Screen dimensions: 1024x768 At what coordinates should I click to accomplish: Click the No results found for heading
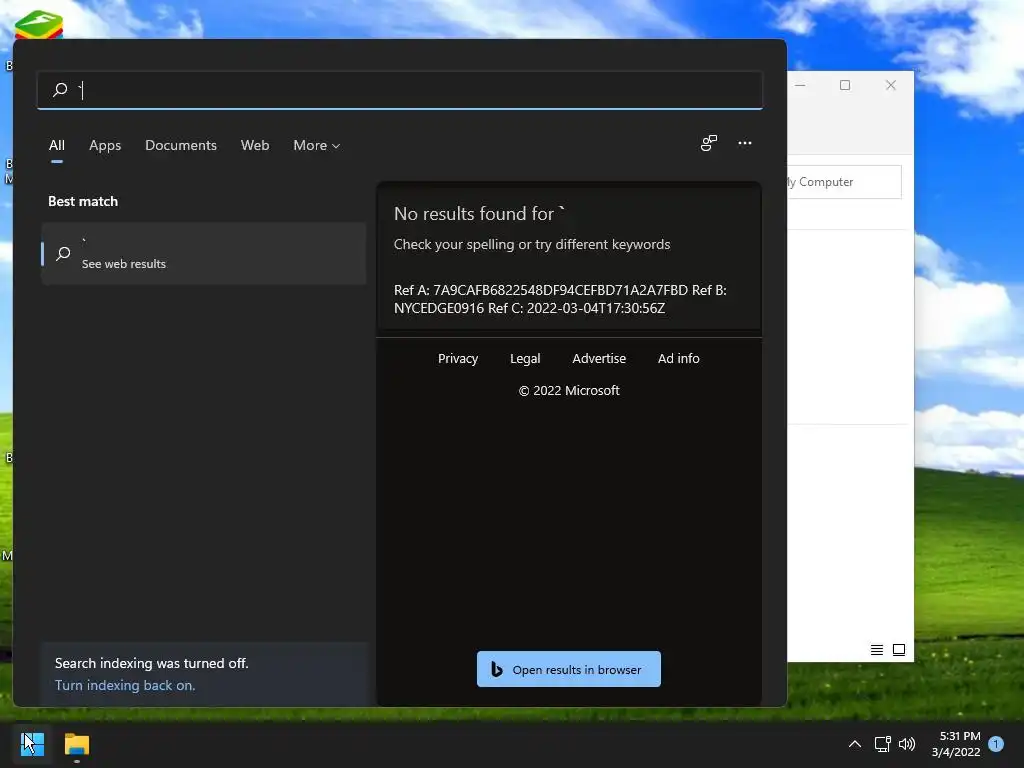point(479,214)
